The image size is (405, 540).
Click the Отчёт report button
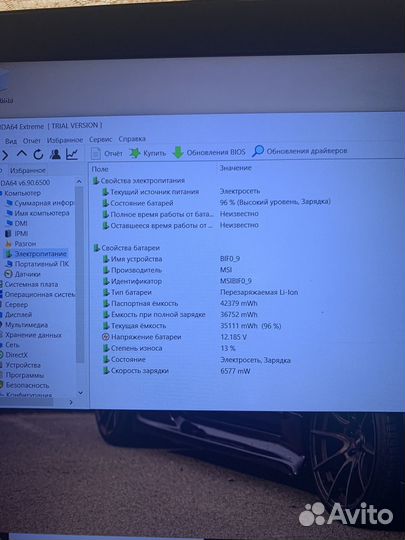coord(107,153)
